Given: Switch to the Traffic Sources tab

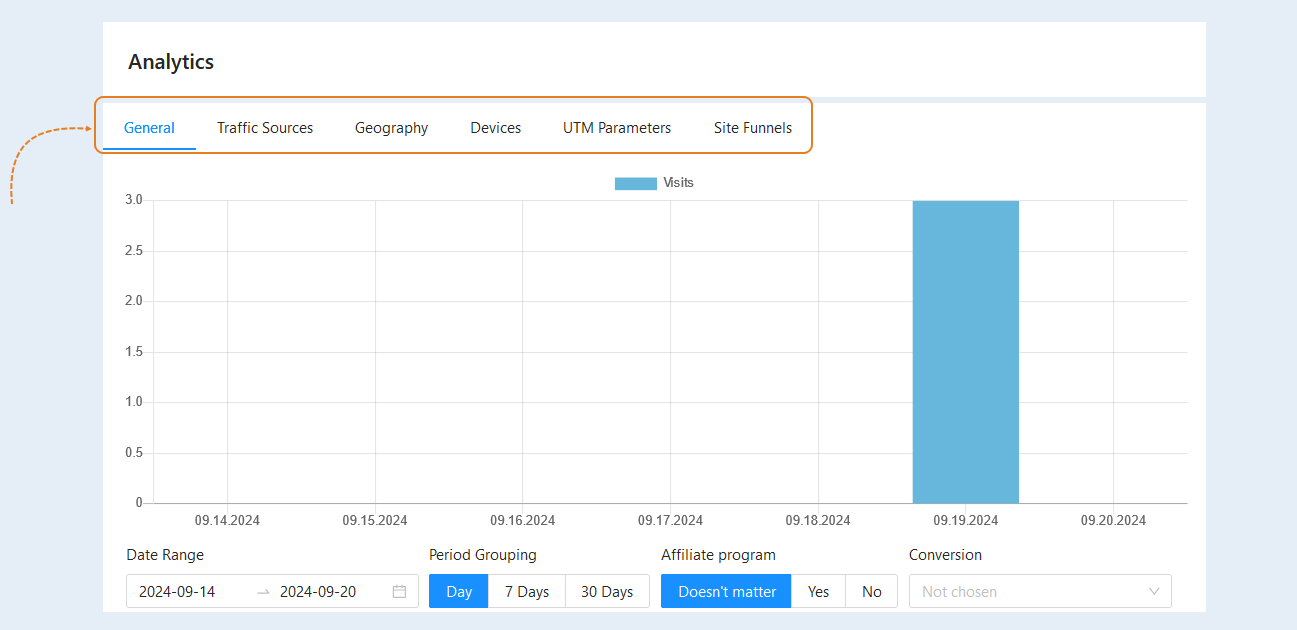Looking at the screenshot, I should 265,128.
